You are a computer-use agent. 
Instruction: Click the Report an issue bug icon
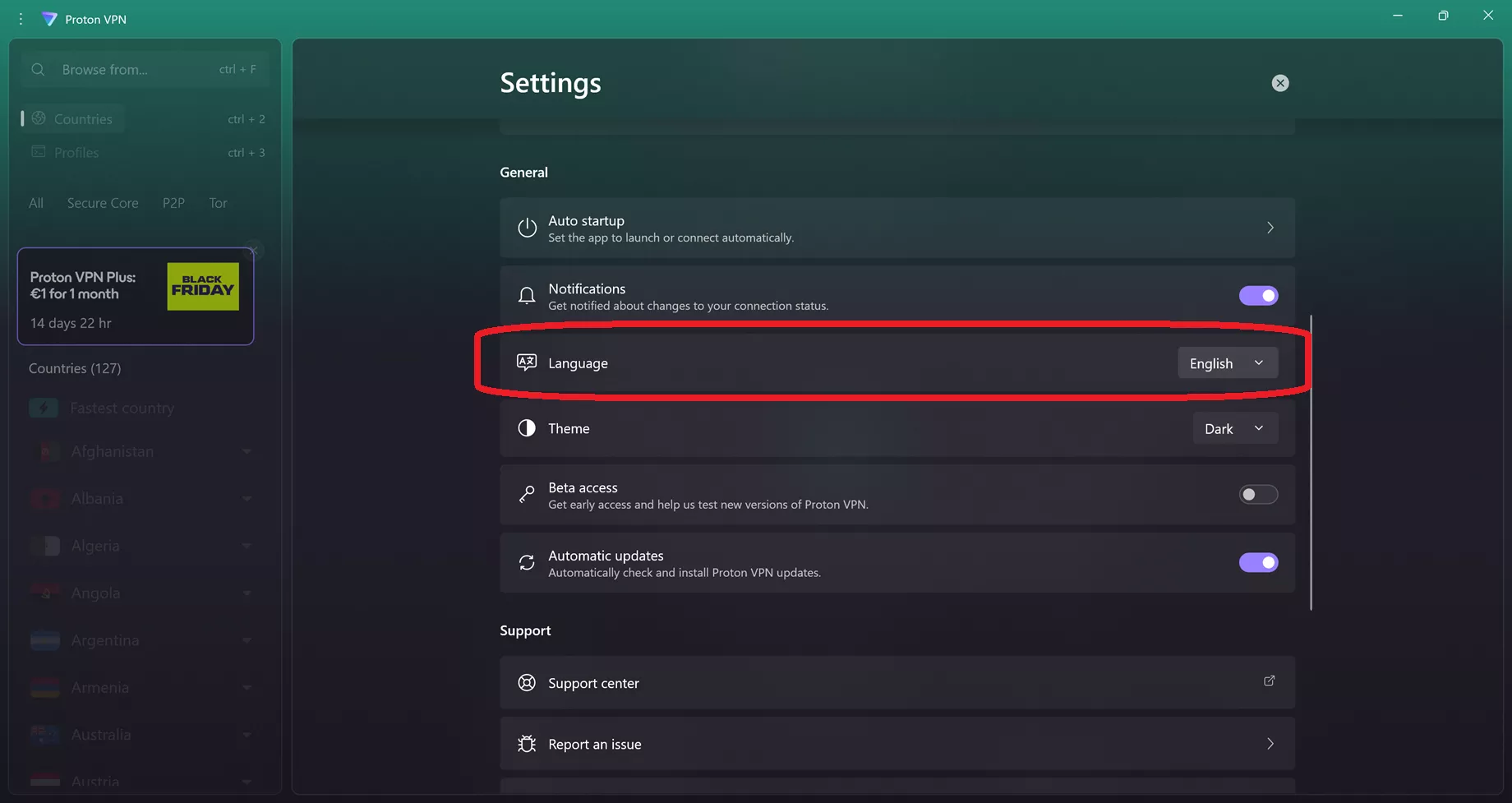(x=527, y=744)
